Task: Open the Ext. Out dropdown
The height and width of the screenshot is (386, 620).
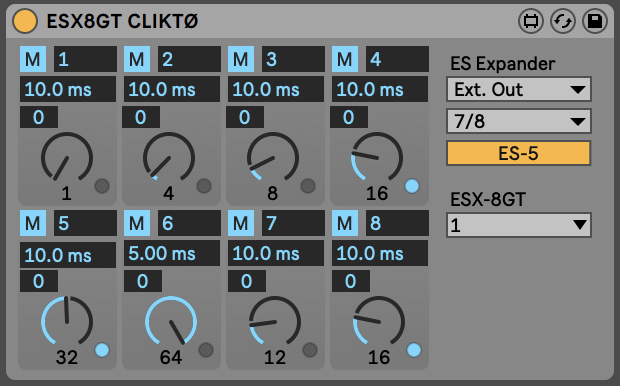Action: coord(519,89)
